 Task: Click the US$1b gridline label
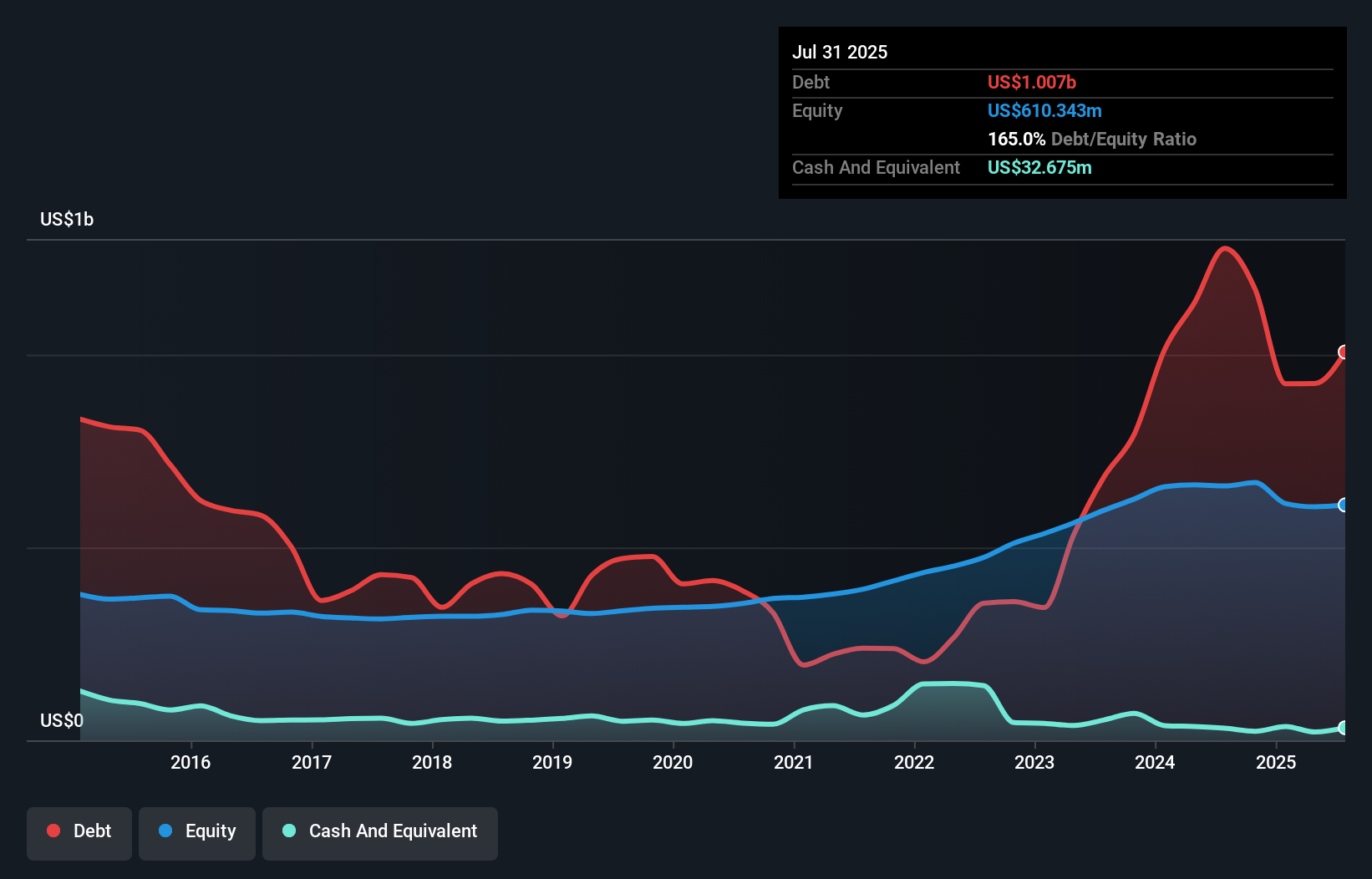67,219
